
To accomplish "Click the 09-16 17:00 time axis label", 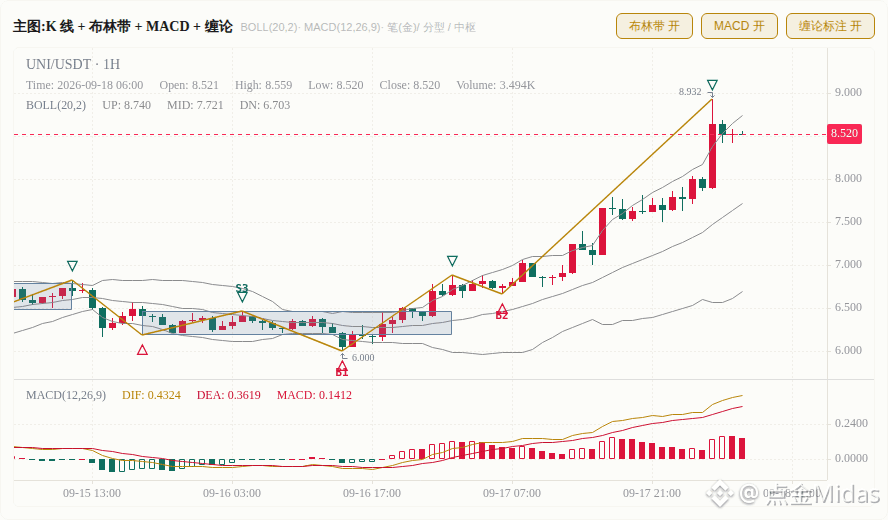I will (x=372, y=493).
